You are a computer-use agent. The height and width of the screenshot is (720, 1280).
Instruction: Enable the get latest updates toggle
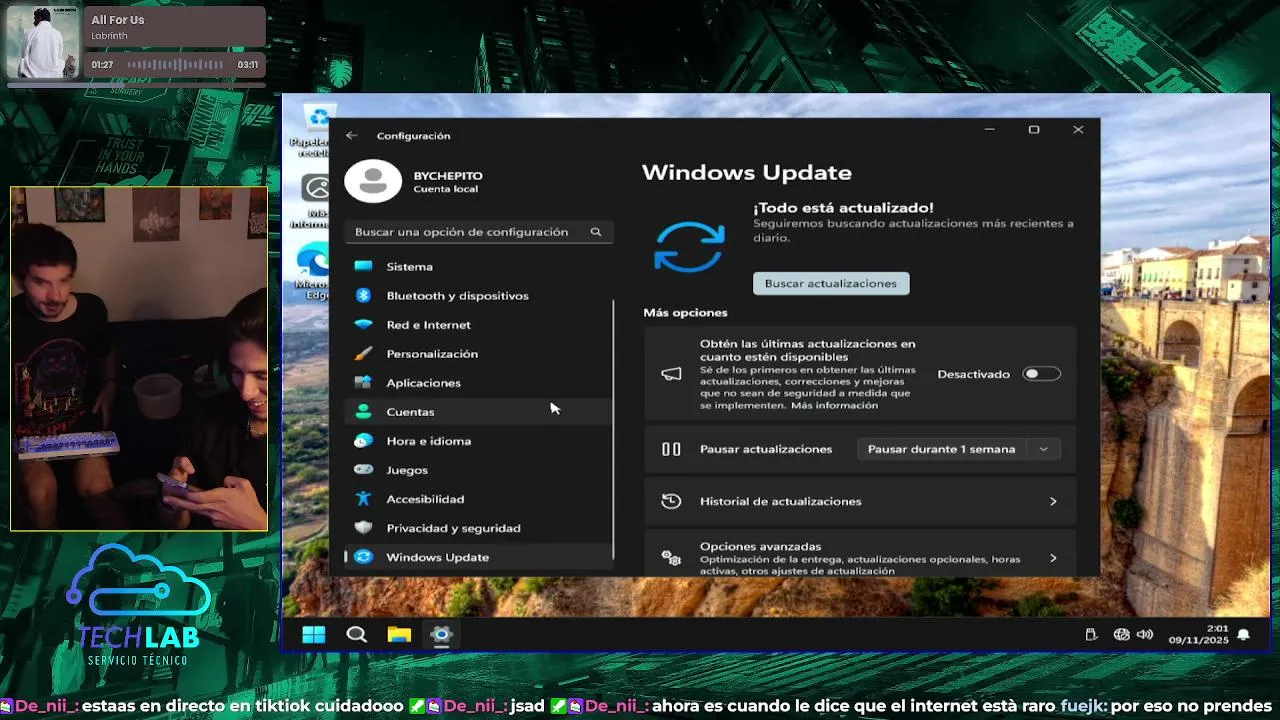[x=1041, y=374]
